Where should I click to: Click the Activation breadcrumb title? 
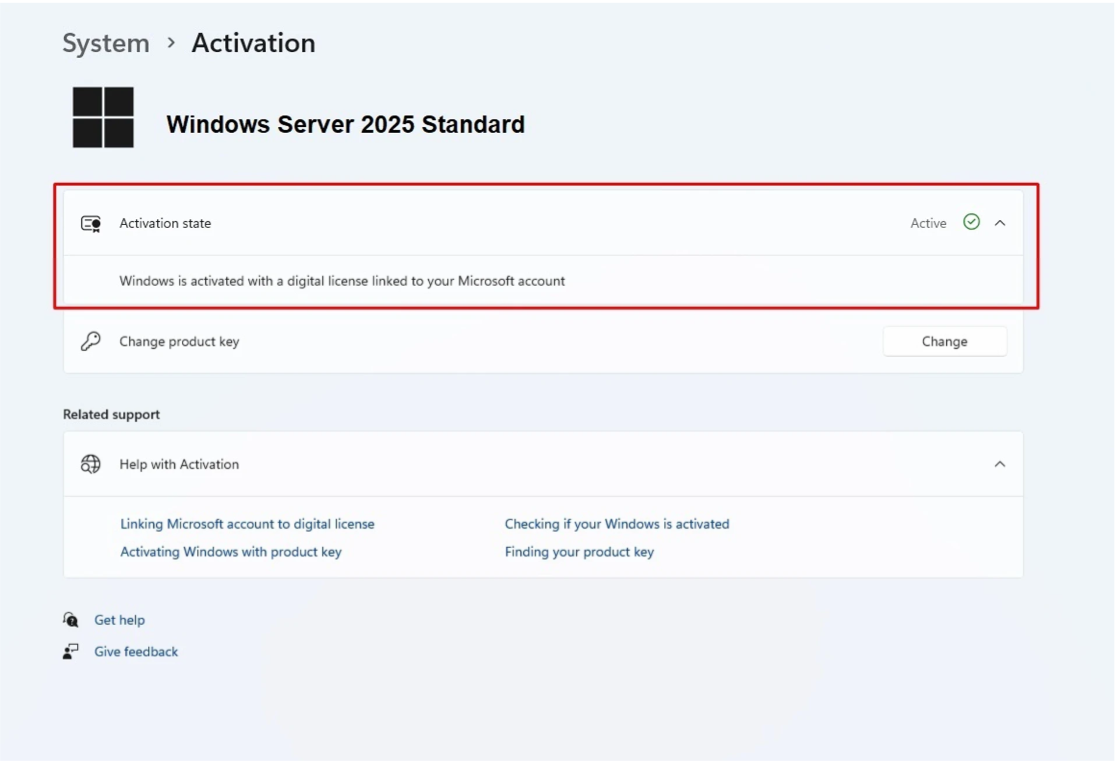click(253, 43)
